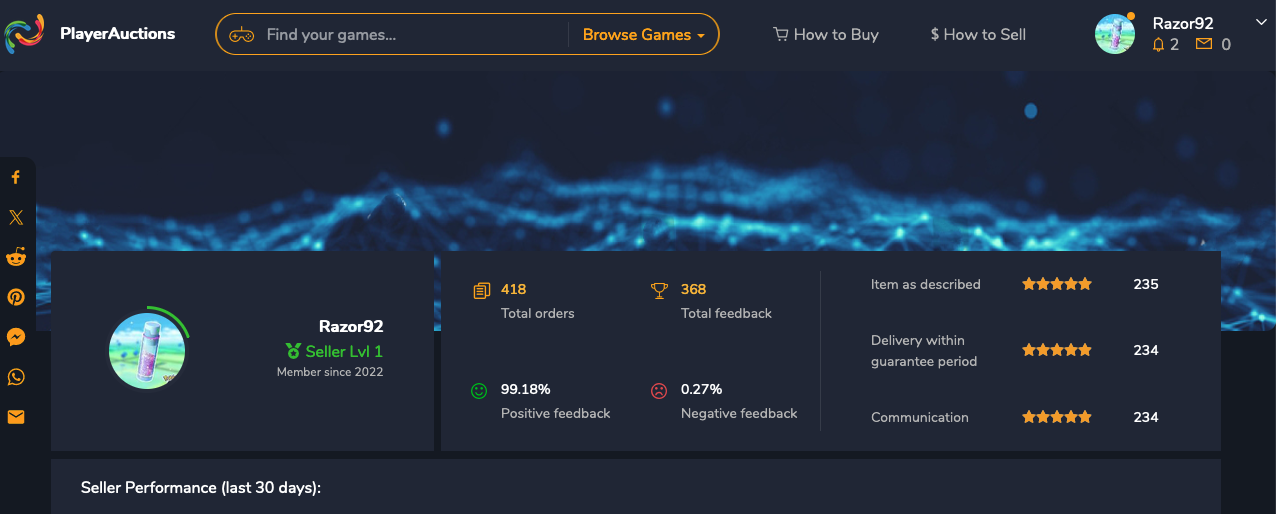The image size is (1276, 514).
Task: Expand the Razor92 account menu chevron
Action: point(1260,22)
